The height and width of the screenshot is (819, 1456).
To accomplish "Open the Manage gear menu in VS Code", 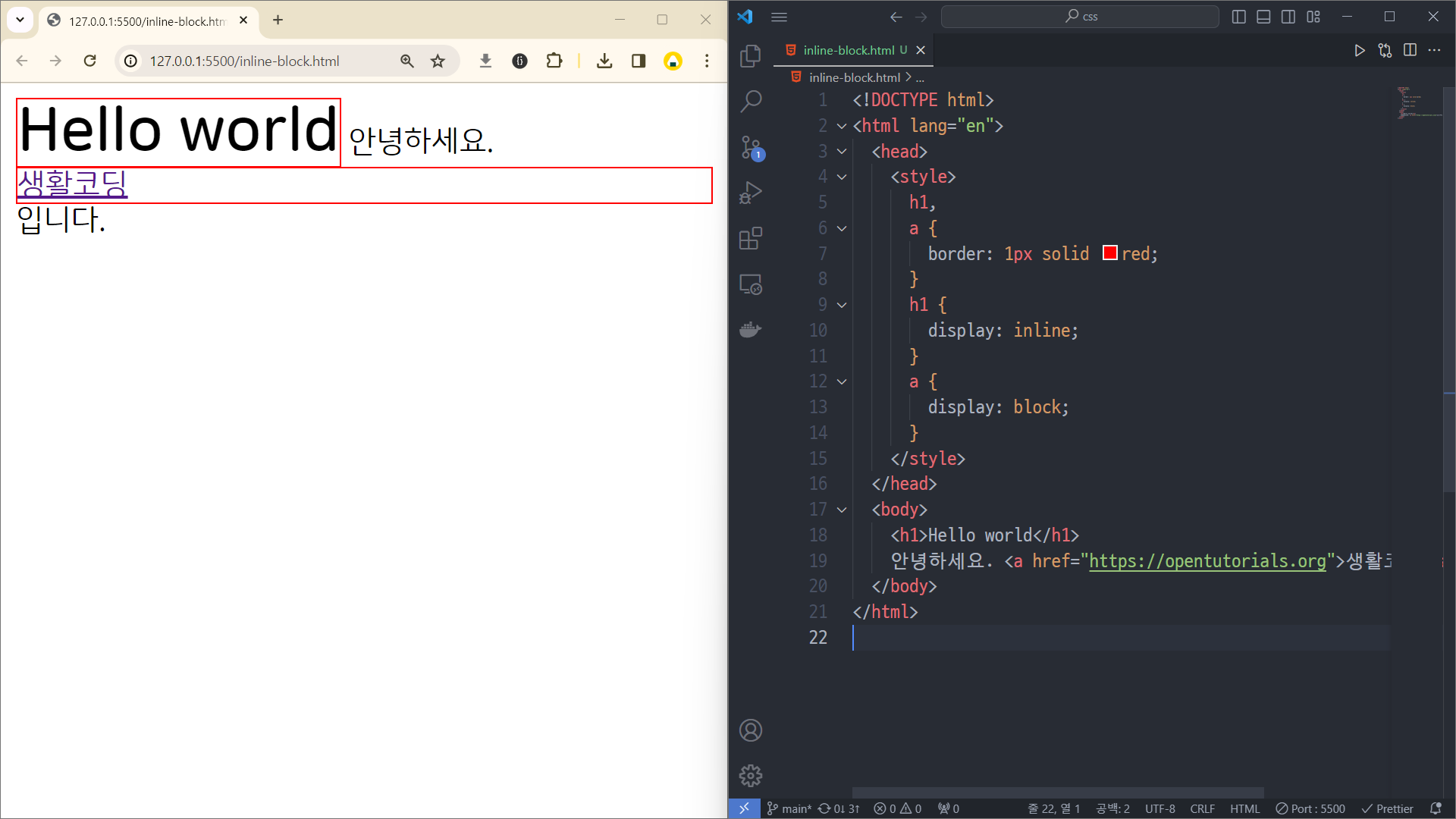I will coord(750,776).
